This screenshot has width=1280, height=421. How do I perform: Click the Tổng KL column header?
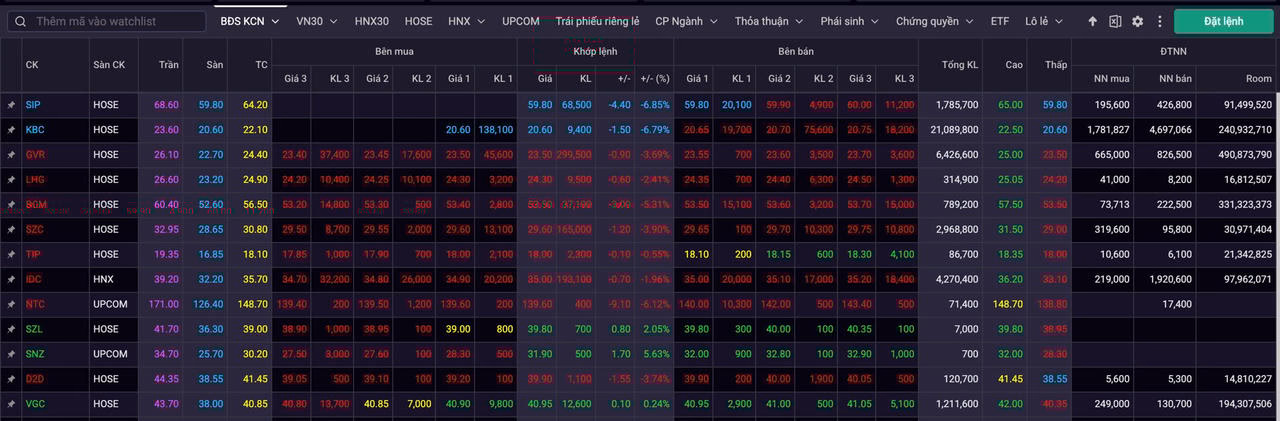[960, 64]
